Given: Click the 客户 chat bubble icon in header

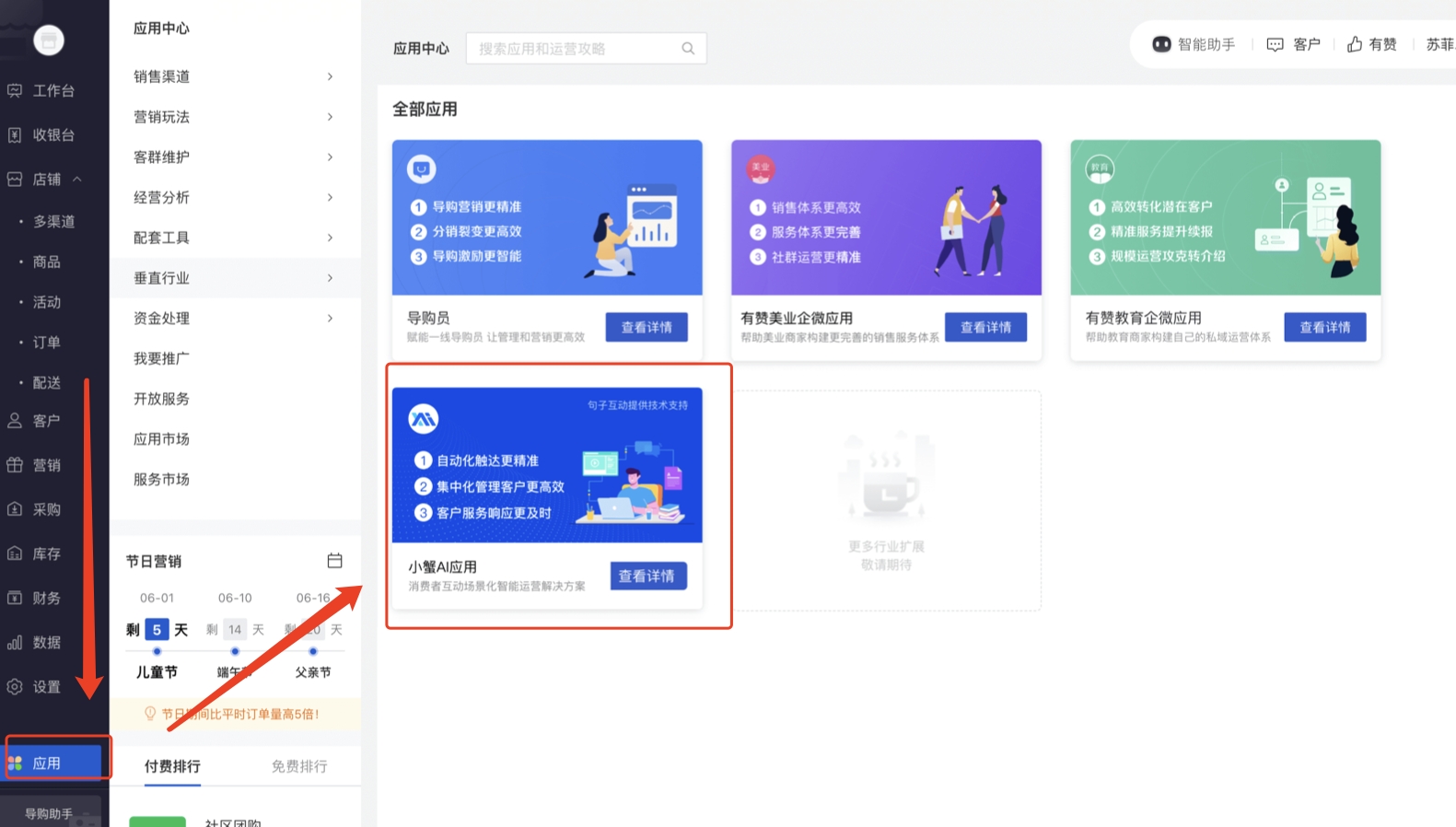Looking at the screenshot, I should (x=1275, y=44).
